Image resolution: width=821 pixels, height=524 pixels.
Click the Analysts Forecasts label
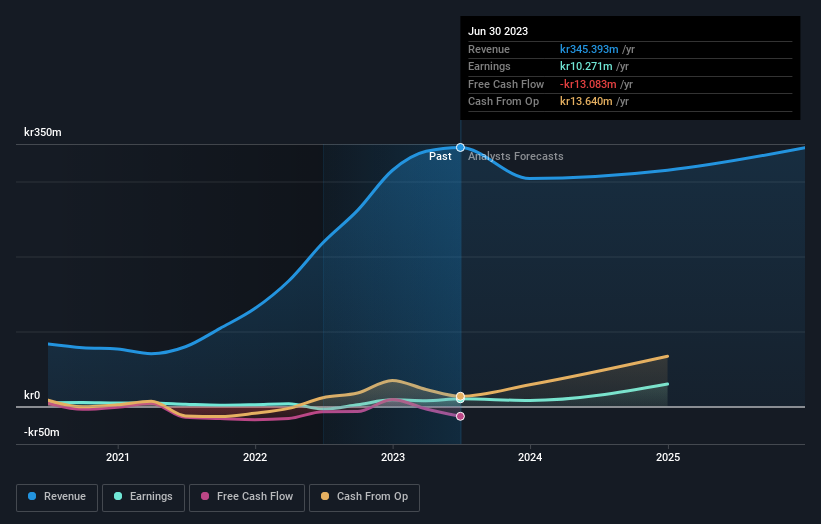[x=516, y=156]
